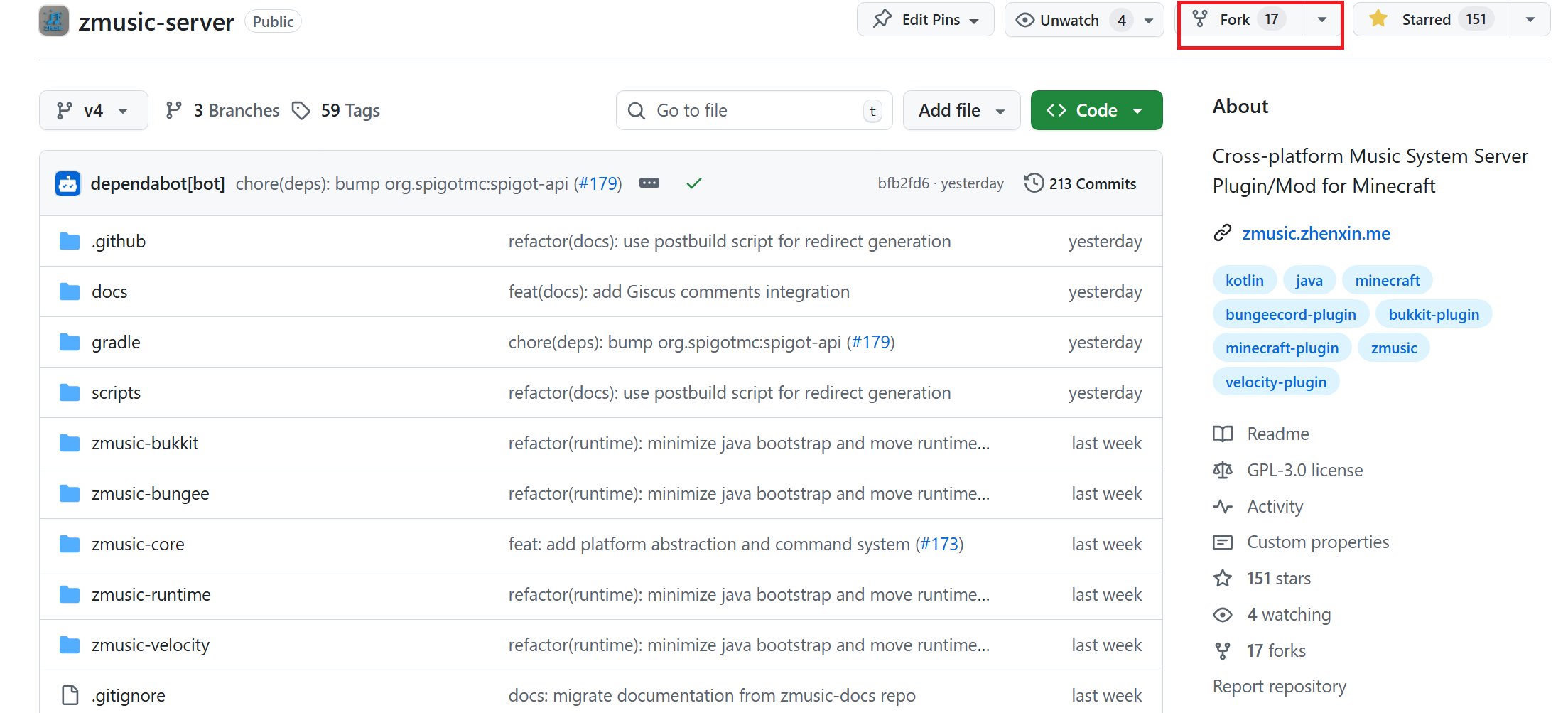Screen dimensions: 1568x713
Task: Open pull request #179 link
Action: [x=599, y=183]
